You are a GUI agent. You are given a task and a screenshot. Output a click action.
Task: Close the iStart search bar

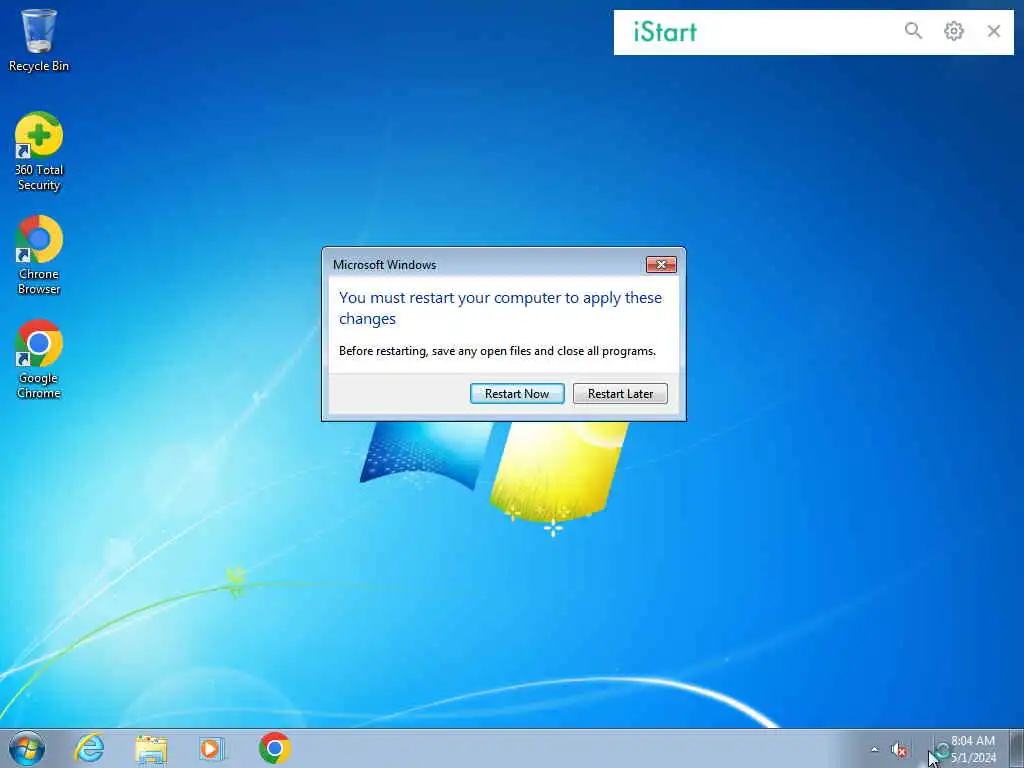pos(993,31)
